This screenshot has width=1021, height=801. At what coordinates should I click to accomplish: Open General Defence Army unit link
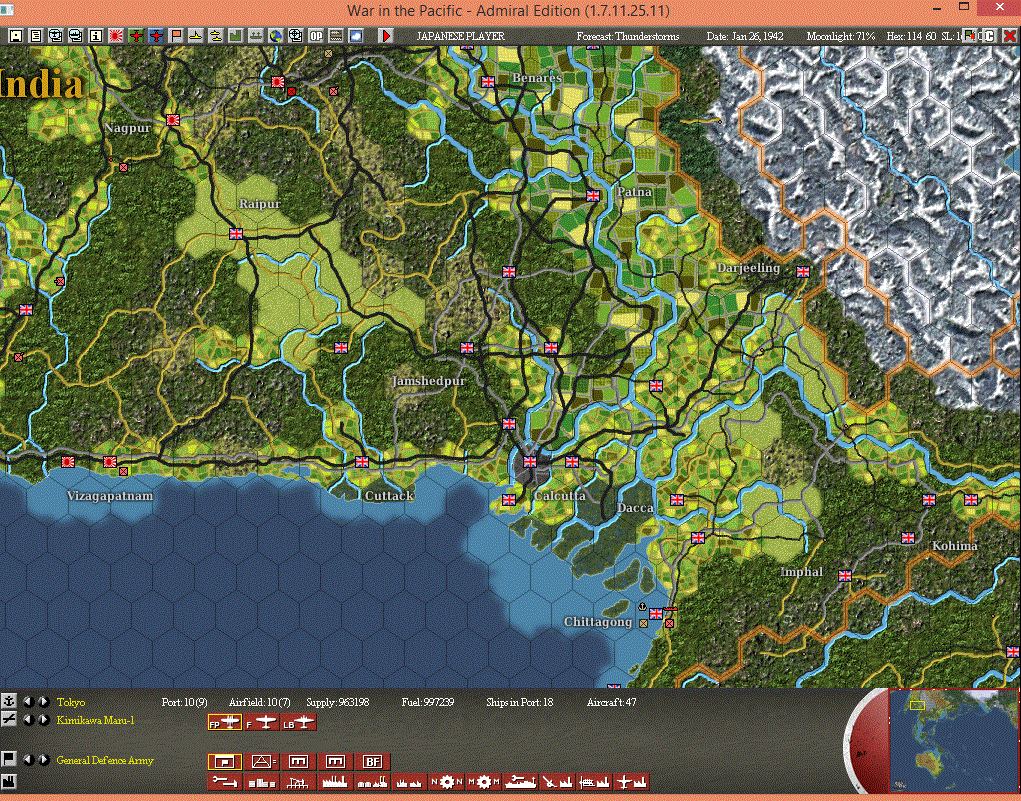[105, 760]
